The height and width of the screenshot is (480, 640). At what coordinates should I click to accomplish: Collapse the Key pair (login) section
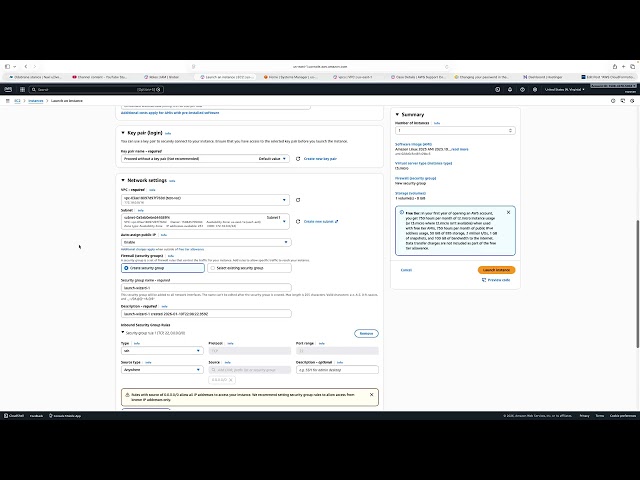[x=123, y=133]
